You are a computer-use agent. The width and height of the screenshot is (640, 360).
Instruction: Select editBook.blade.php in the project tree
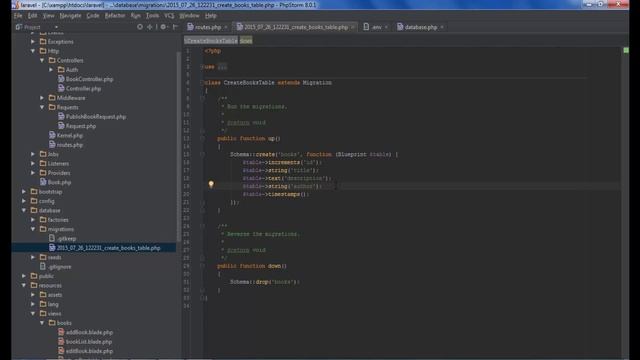pos(89,351)
